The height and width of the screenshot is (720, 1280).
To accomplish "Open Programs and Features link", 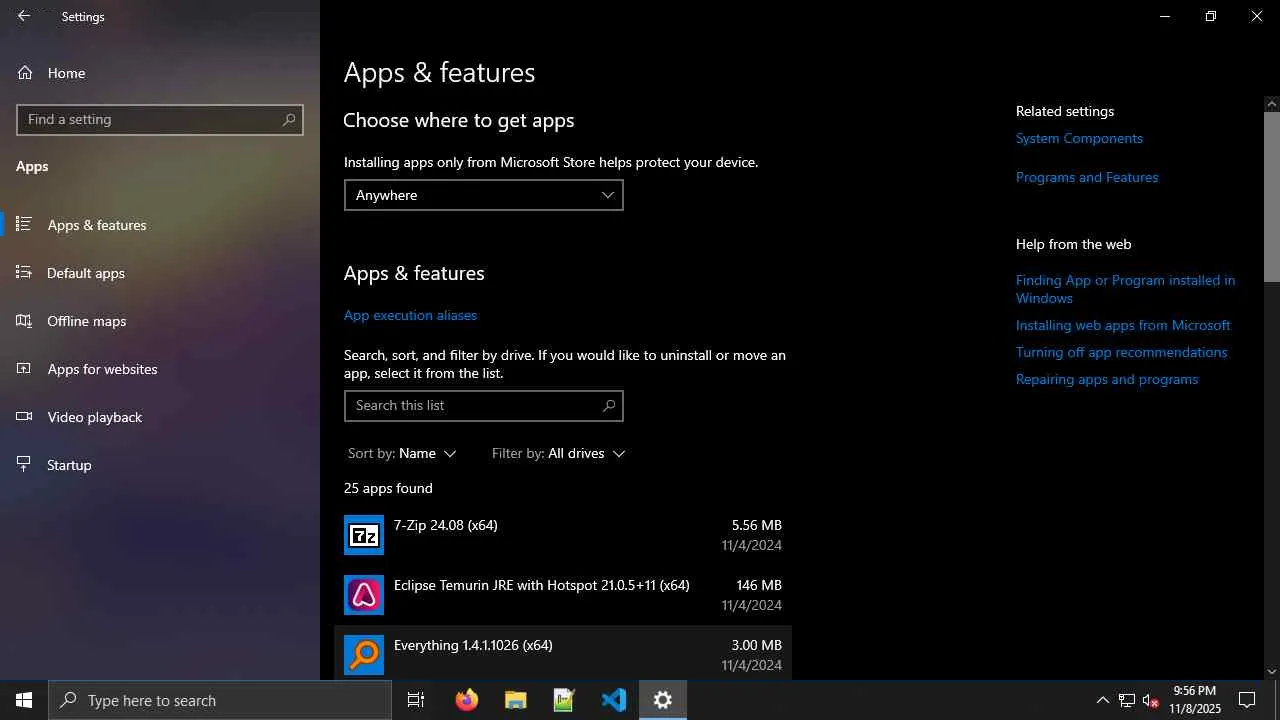I will pyautogui.click(x=1087, y=177).
